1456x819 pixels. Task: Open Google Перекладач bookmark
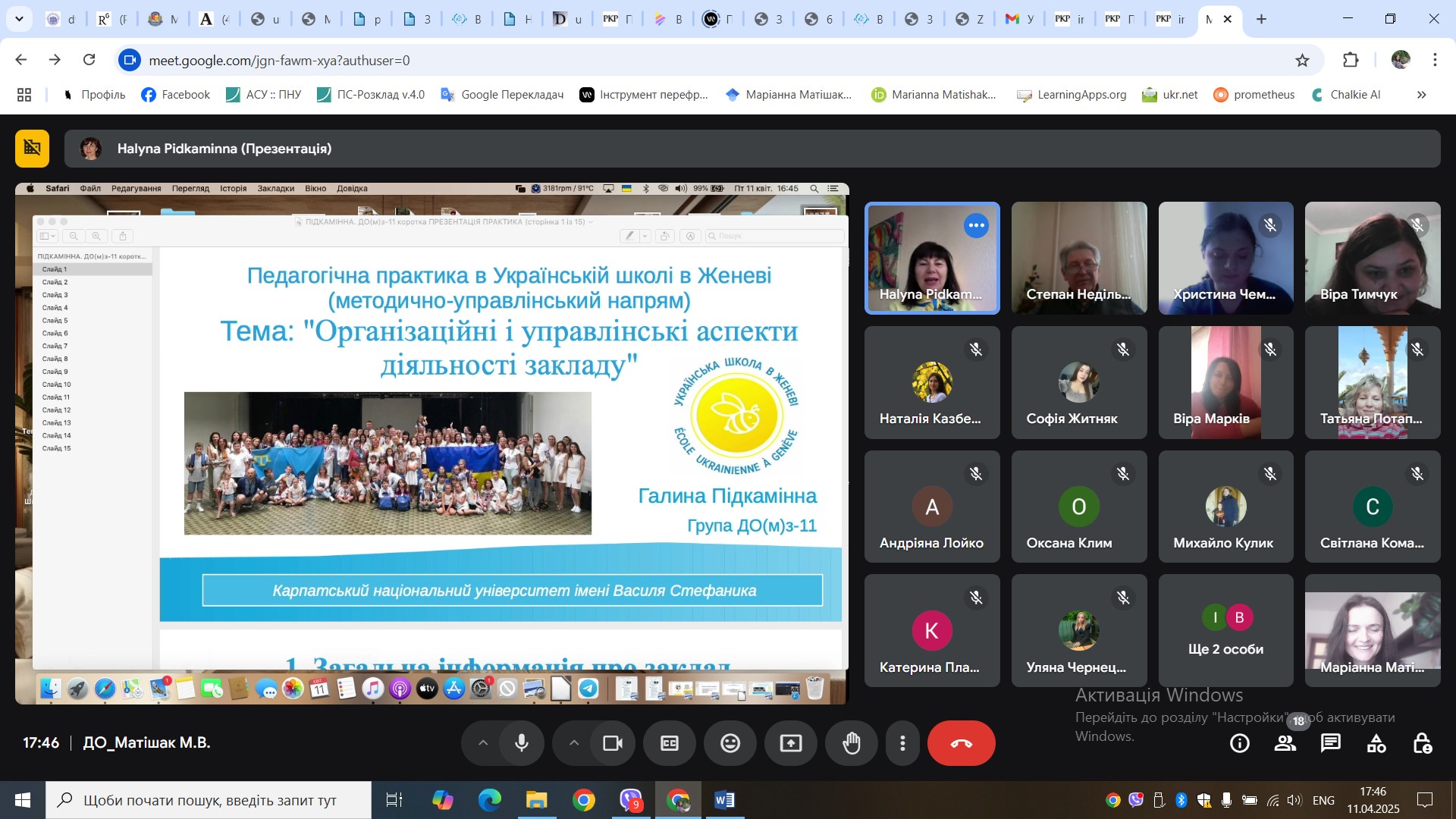click(x=502, y=95)
